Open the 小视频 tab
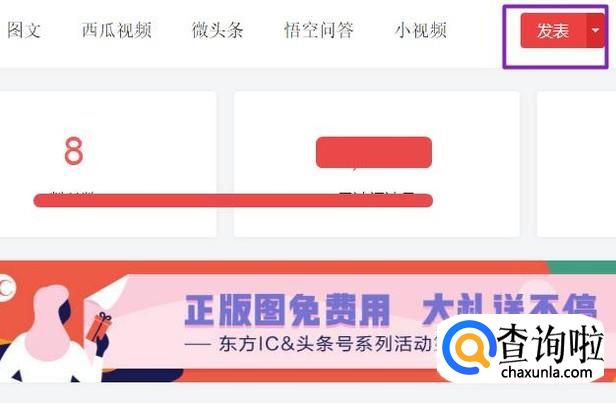 421,30
